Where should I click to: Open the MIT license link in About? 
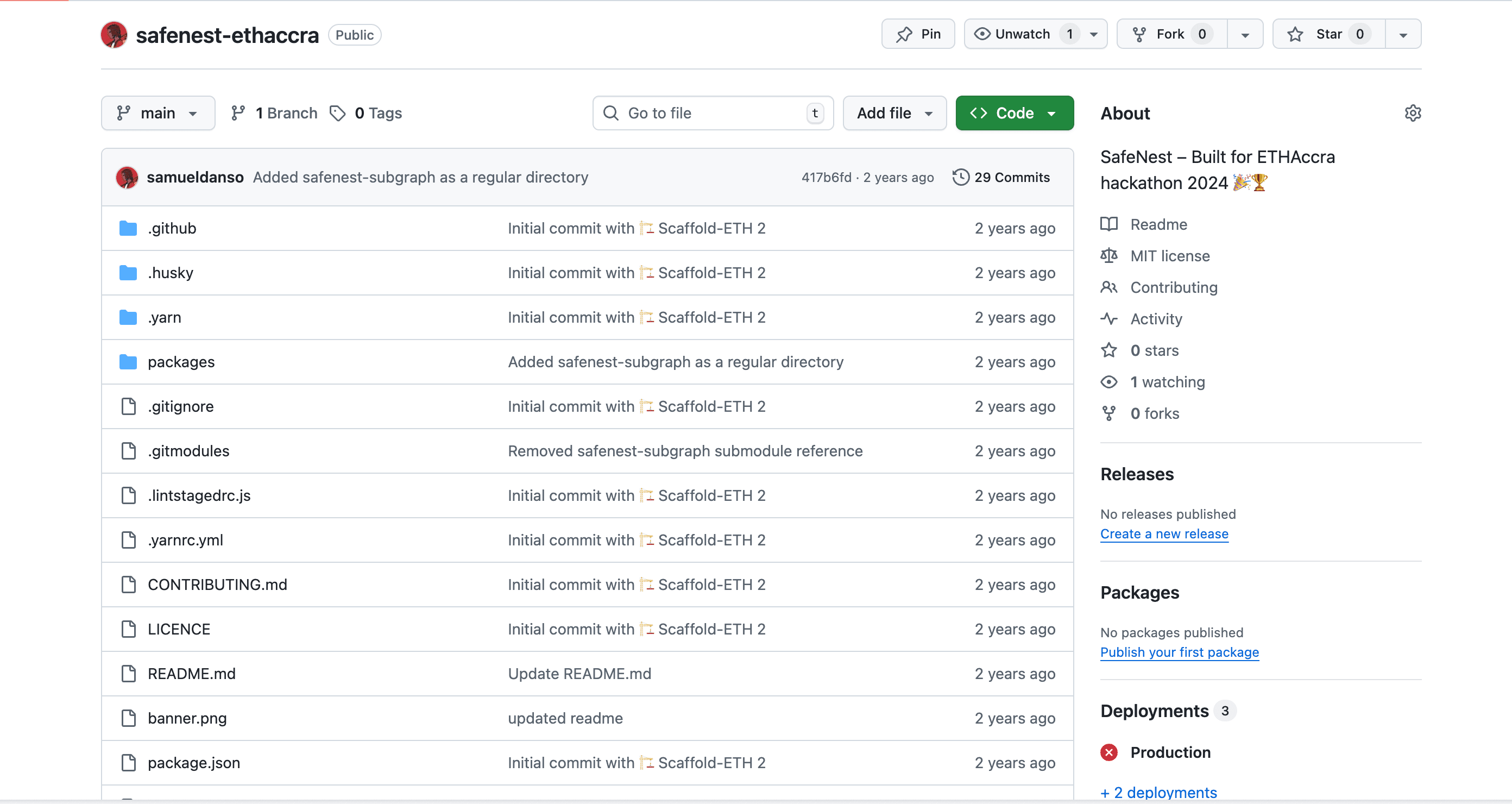[x=1169, y=256]
